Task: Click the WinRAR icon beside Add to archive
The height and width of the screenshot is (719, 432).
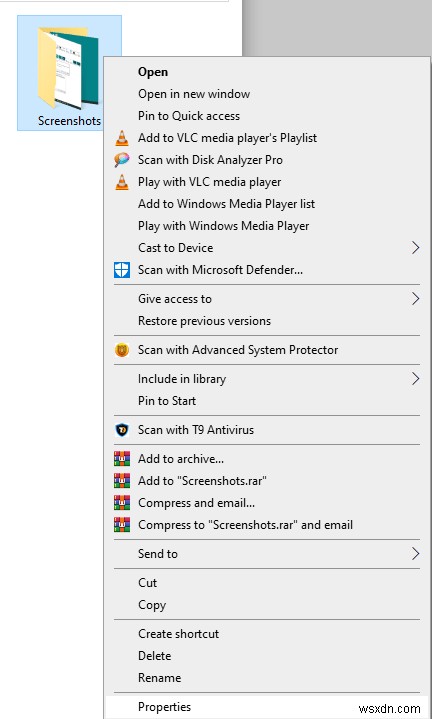Action: click(122, 459)
